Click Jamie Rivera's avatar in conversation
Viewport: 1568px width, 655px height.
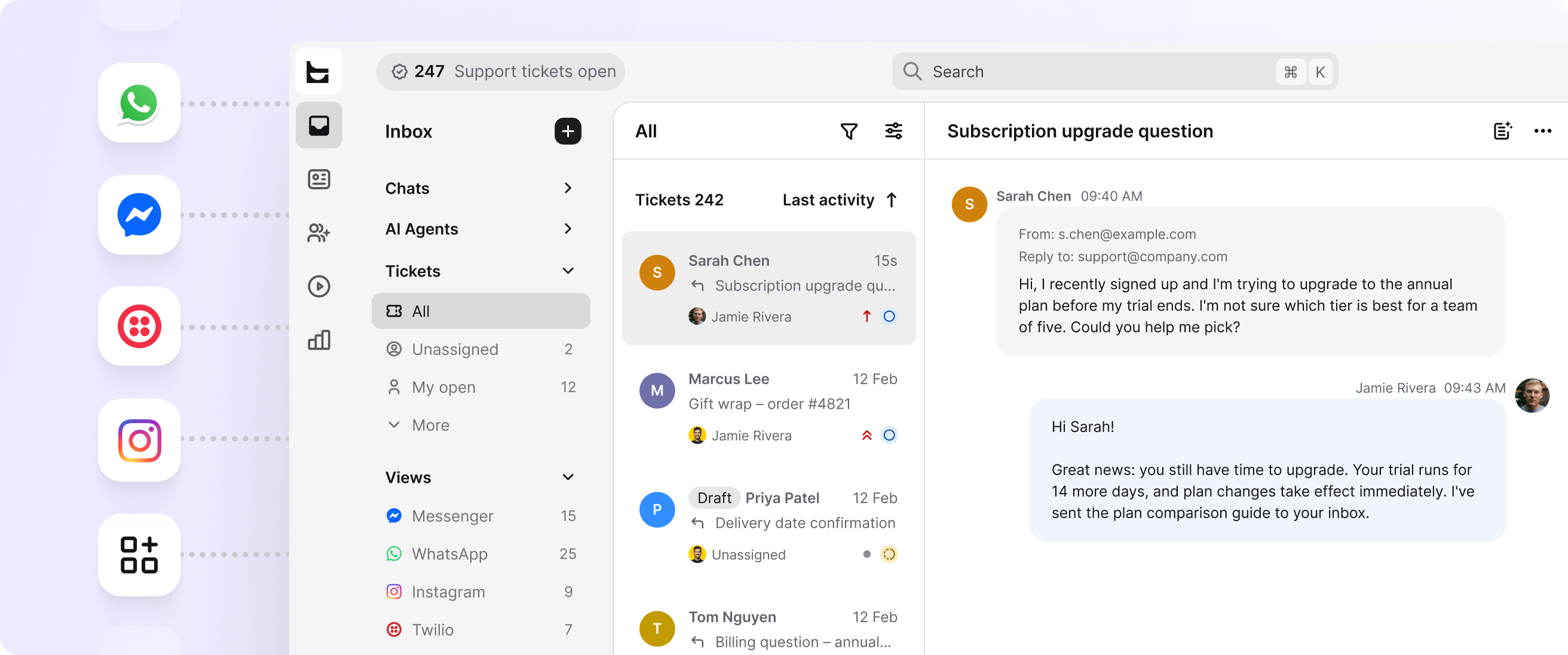[1532, 396]
